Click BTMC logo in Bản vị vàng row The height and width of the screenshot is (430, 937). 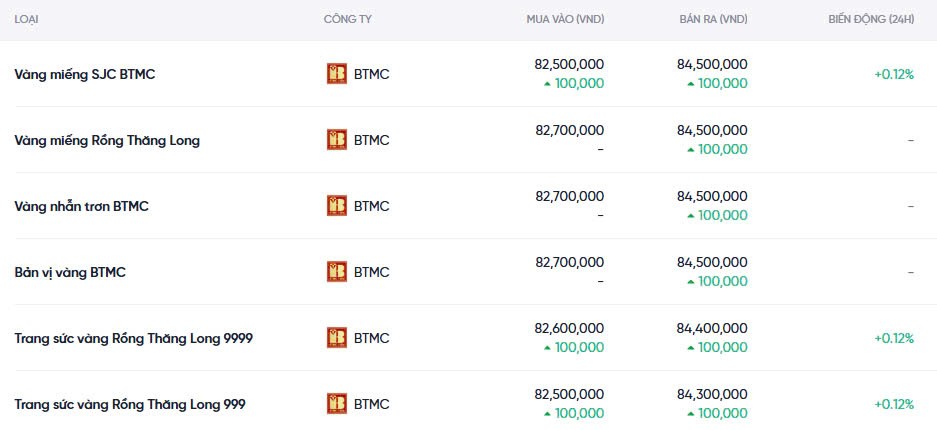(337, 272)
